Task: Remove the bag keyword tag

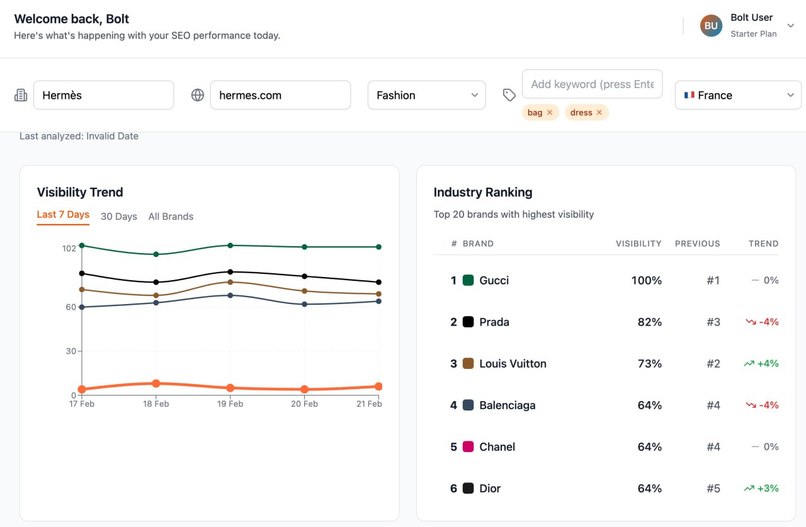Action: click(x=549, y=113)
